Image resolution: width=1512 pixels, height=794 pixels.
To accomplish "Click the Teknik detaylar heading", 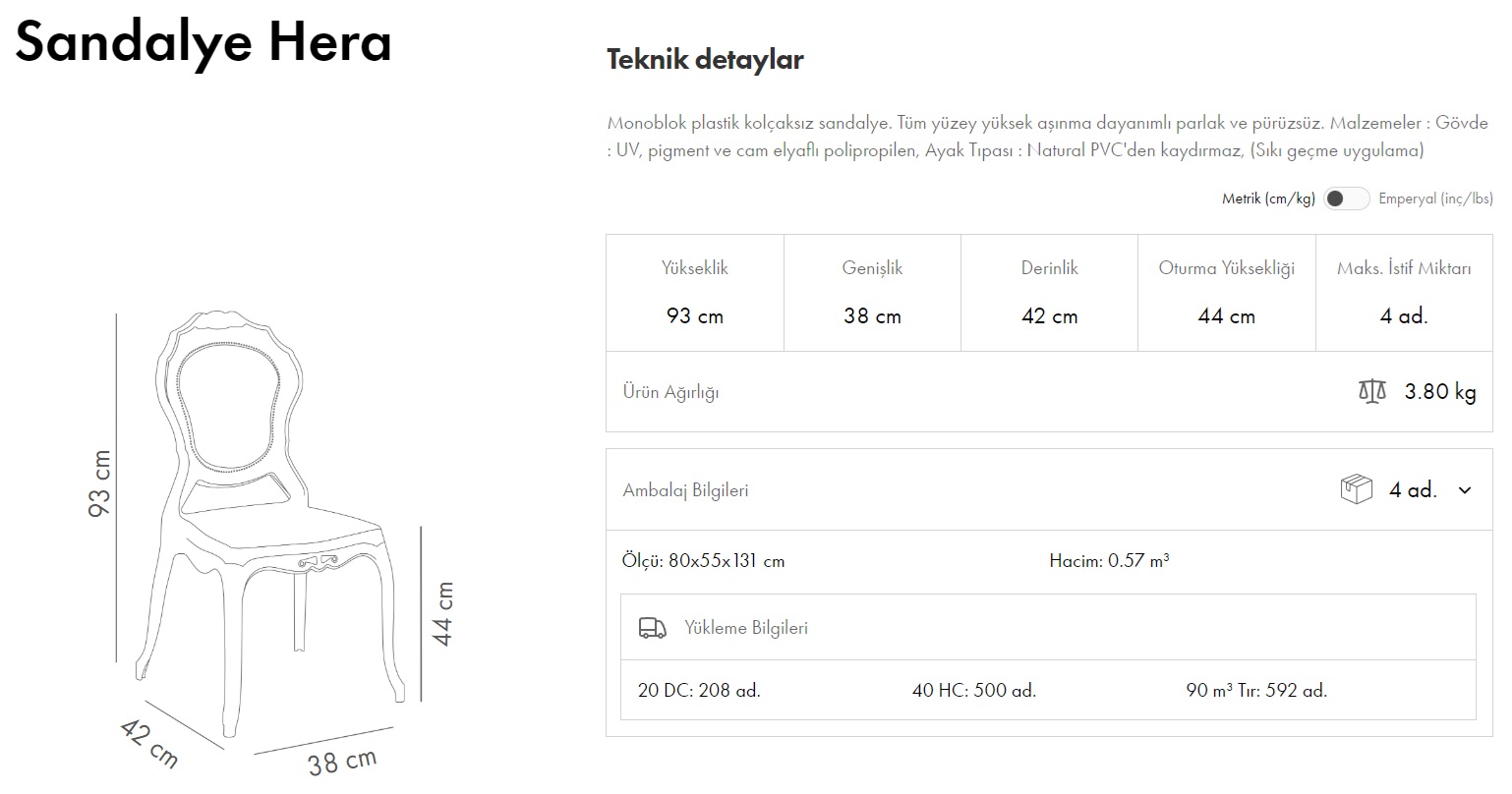I will [705, 60].
